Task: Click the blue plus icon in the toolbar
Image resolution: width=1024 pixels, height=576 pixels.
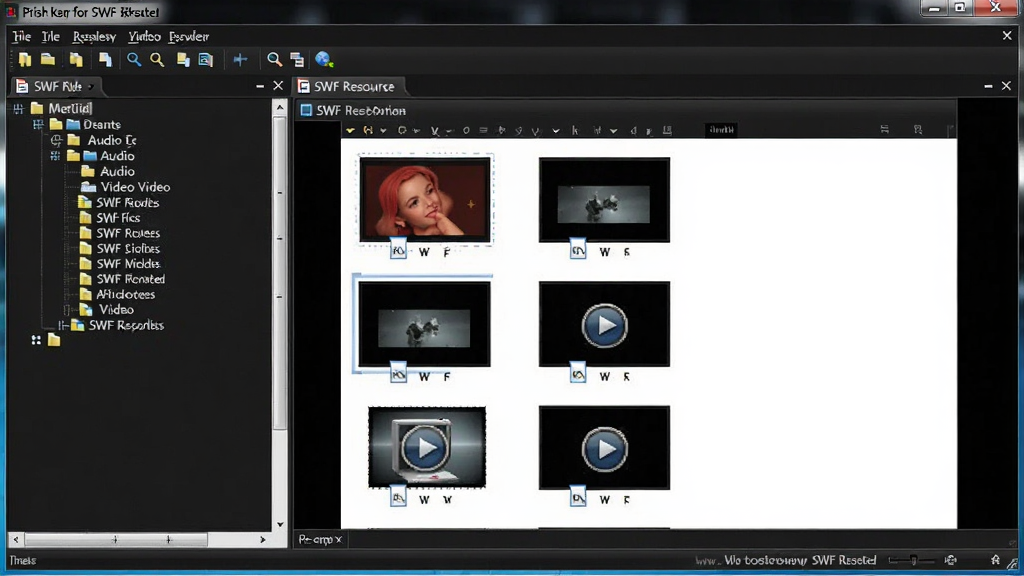Action: click(240, 59)
